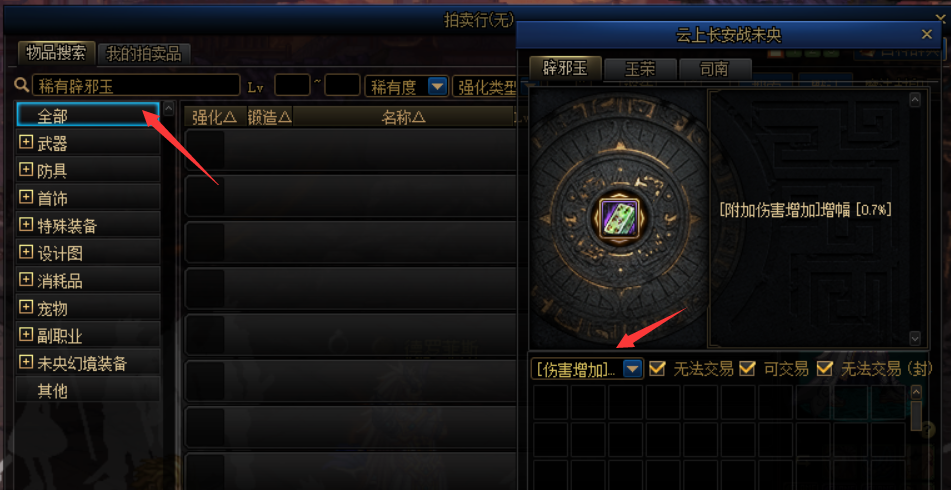Expand the 宠物 category plus icon

25,307
